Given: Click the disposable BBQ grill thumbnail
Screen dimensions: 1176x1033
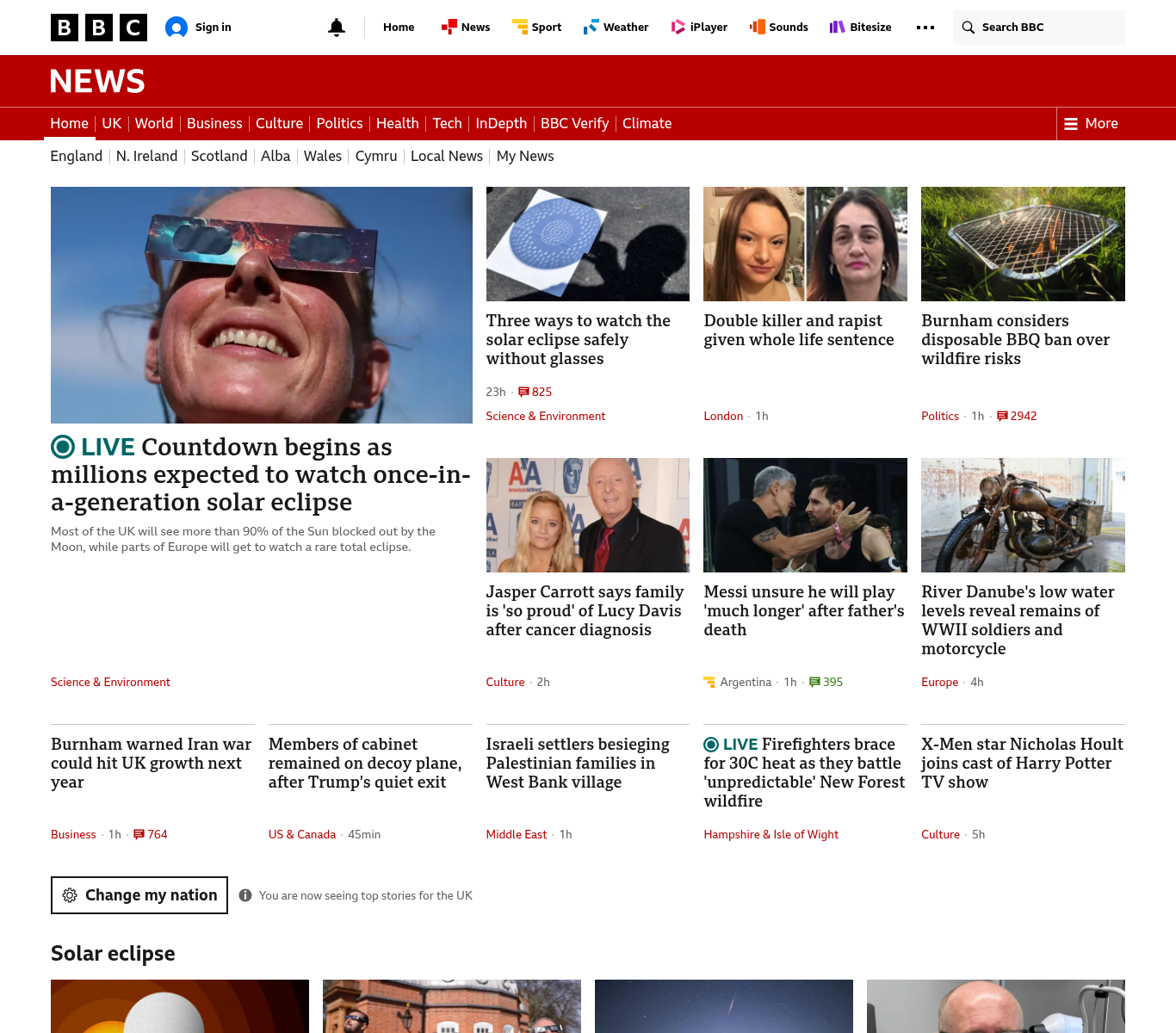Looking at the screenshot, I should click(x=1023, y=244).
